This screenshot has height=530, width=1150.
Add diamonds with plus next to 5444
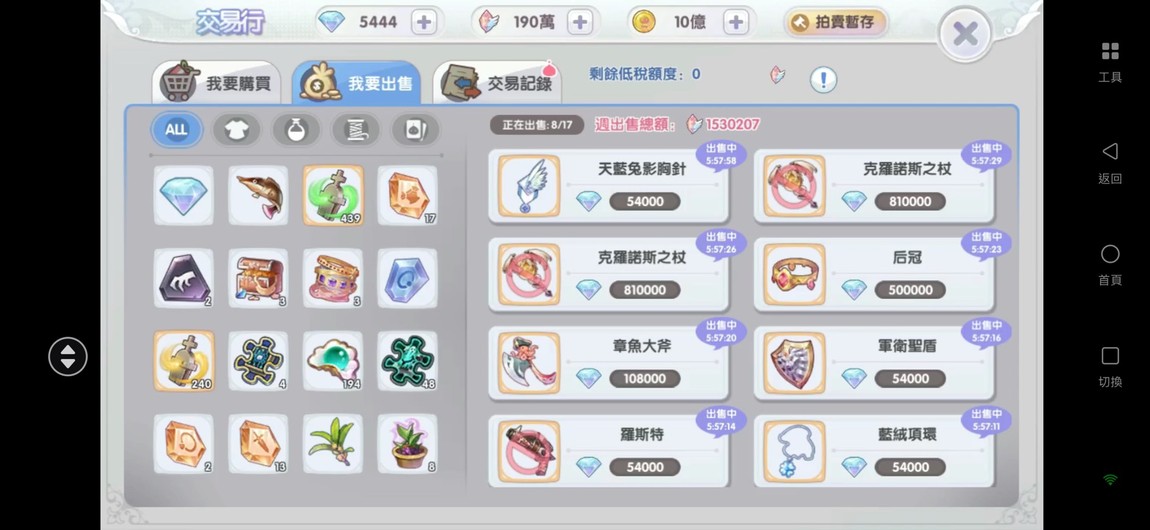[x=423, y=23]
